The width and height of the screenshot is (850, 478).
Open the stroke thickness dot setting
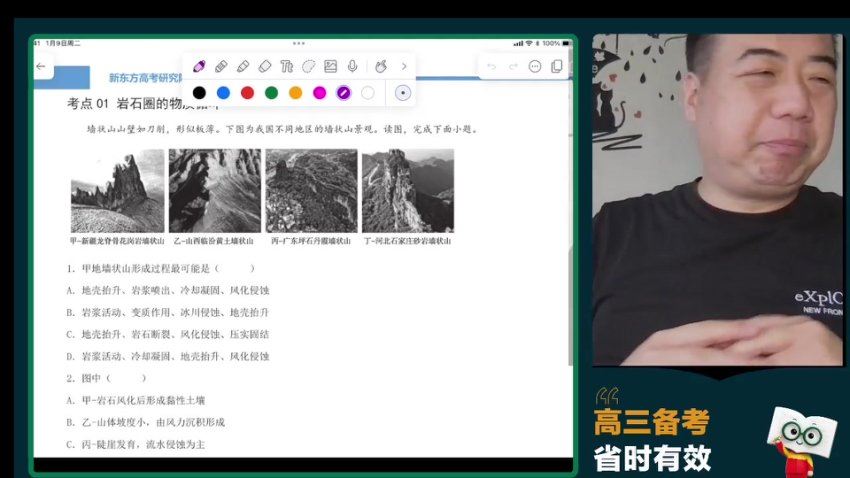[x=402, y=93]
